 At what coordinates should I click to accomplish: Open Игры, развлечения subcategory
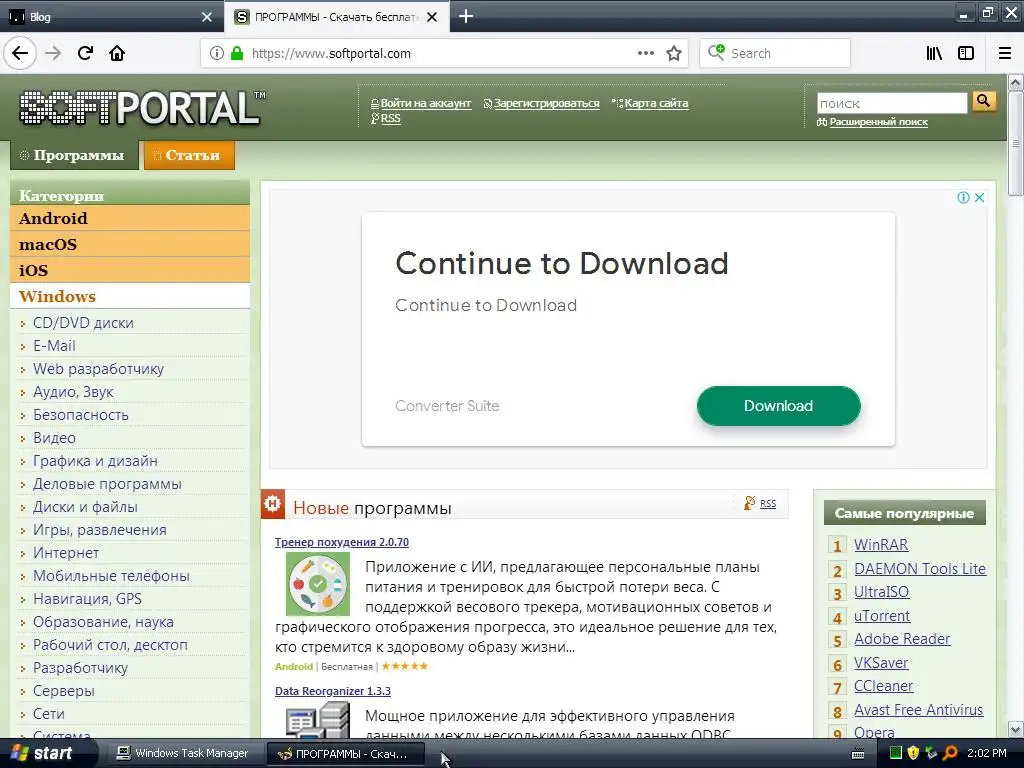click(99, 530)
